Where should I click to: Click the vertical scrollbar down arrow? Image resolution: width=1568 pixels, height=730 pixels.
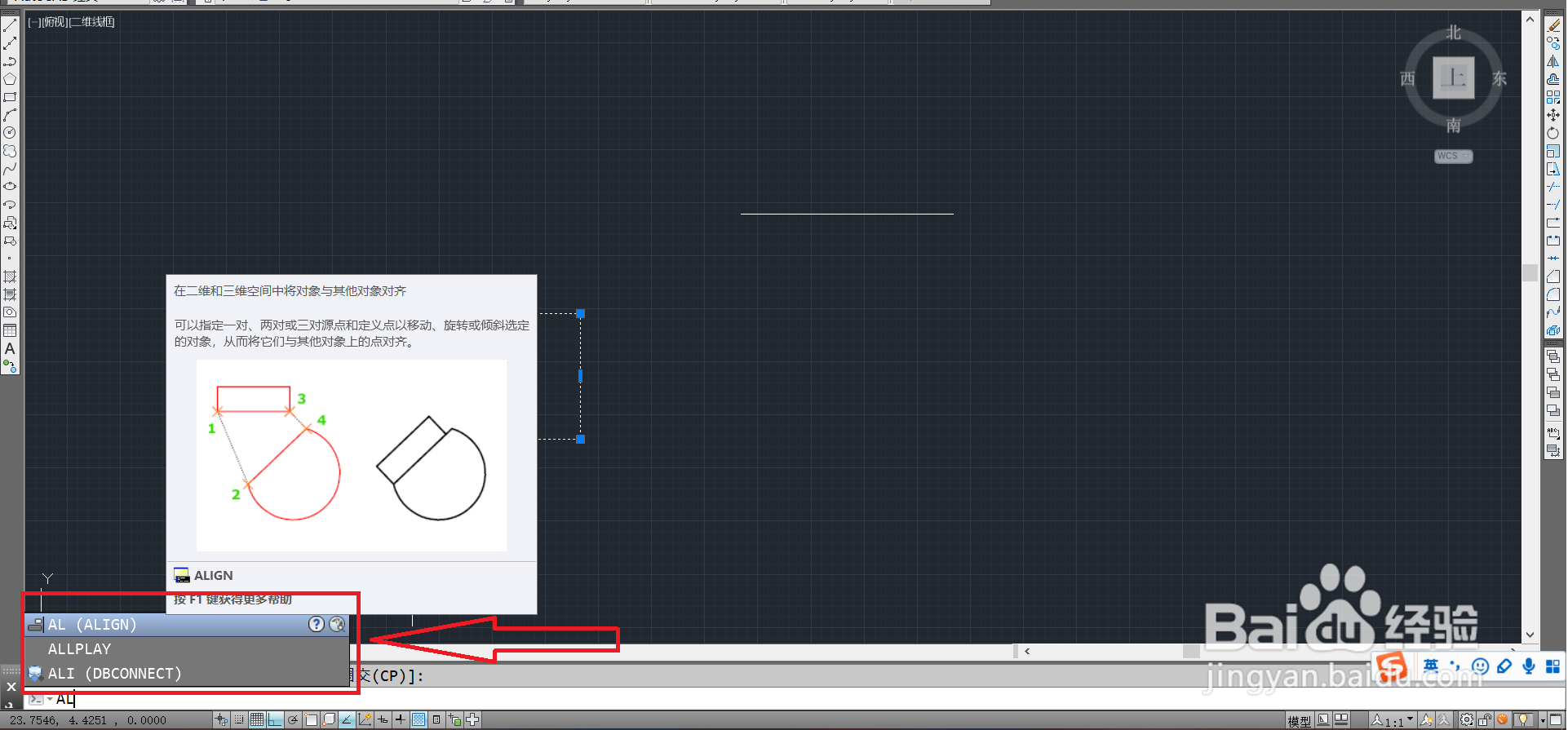[x=1530, y=635]
